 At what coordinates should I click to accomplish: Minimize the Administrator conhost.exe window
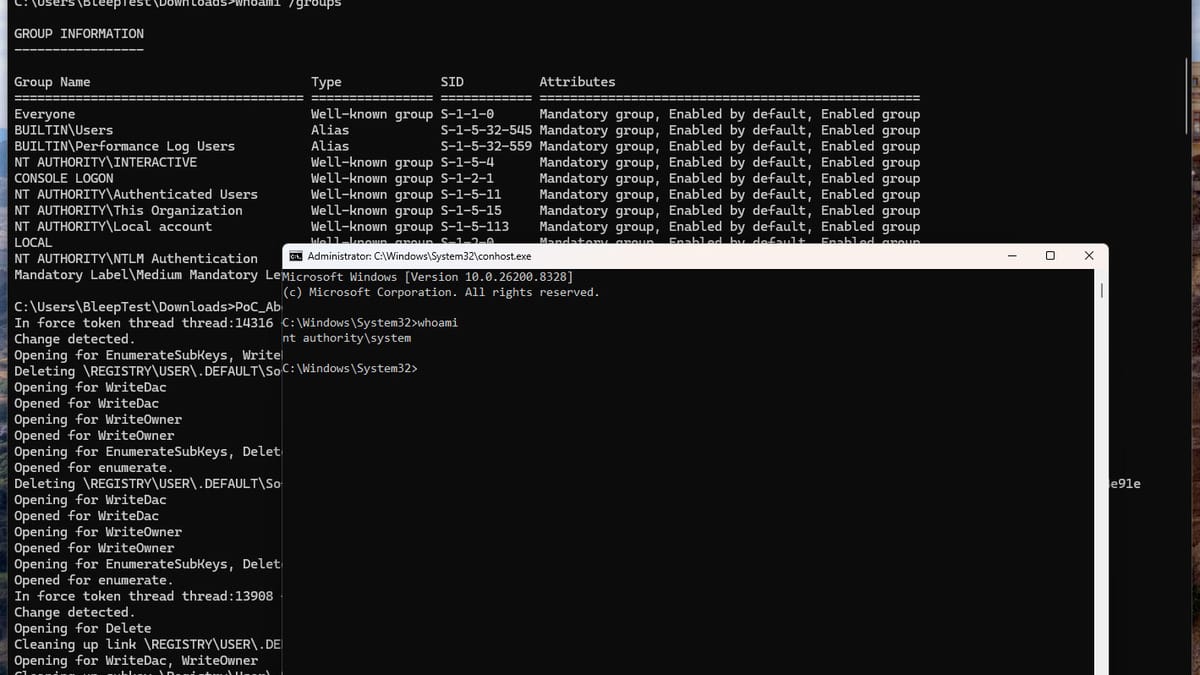1013,256
